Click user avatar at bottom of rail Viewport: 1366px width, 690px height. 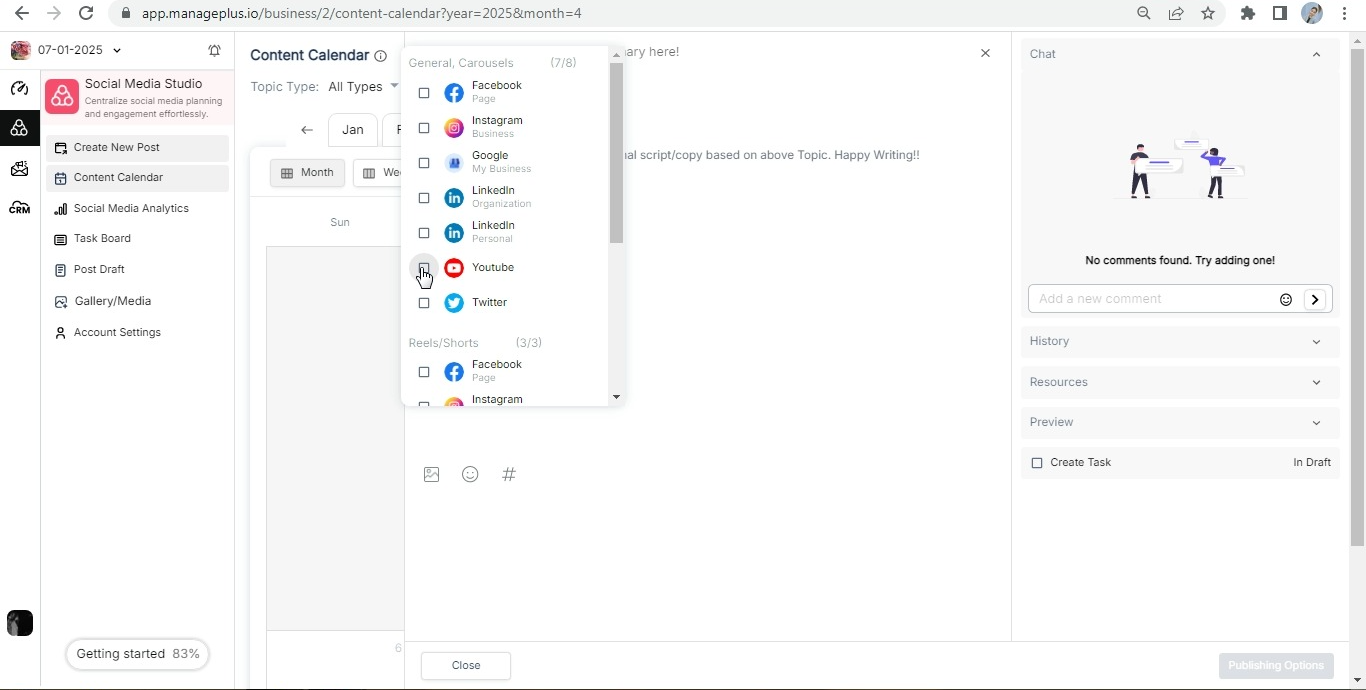tap(19, 623)
